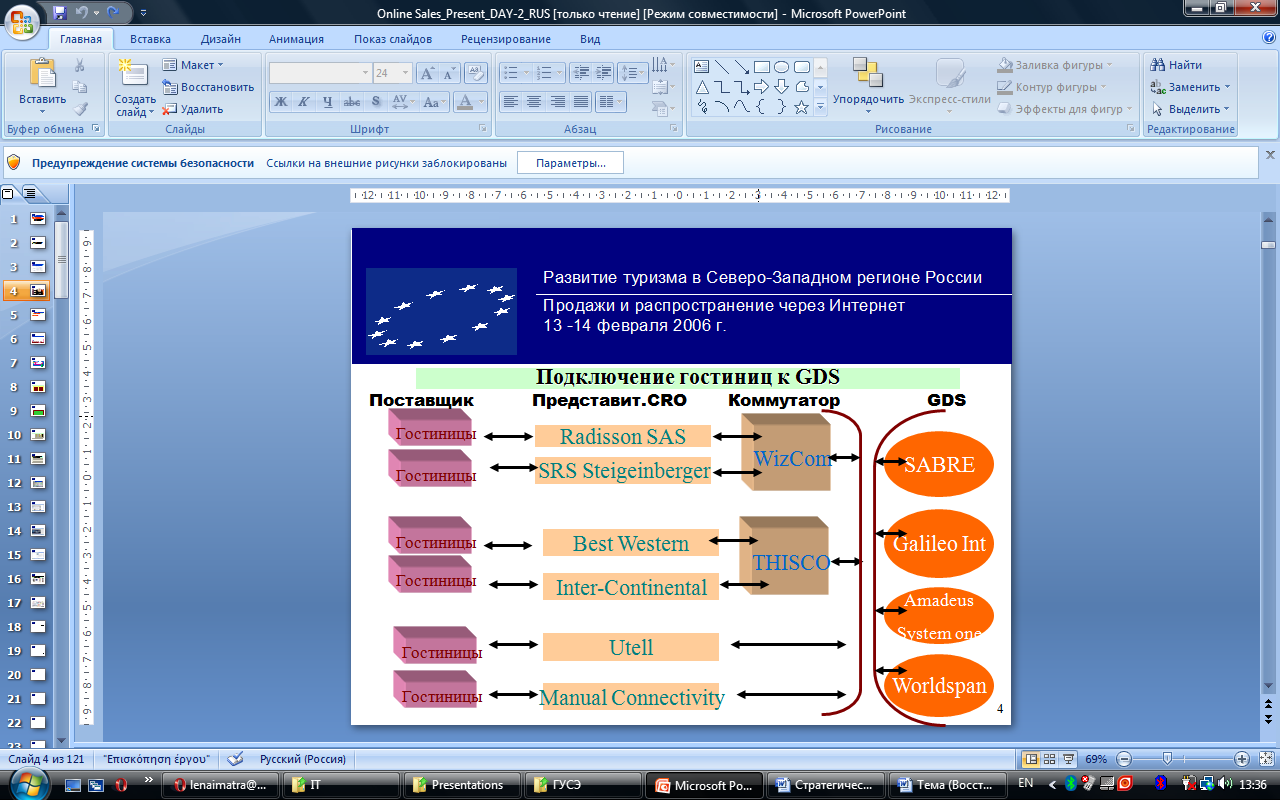The width and height of the screenshot is (1280, 800).
Task: Select the Right Arrow shape
Action: [x=761, y=87]
